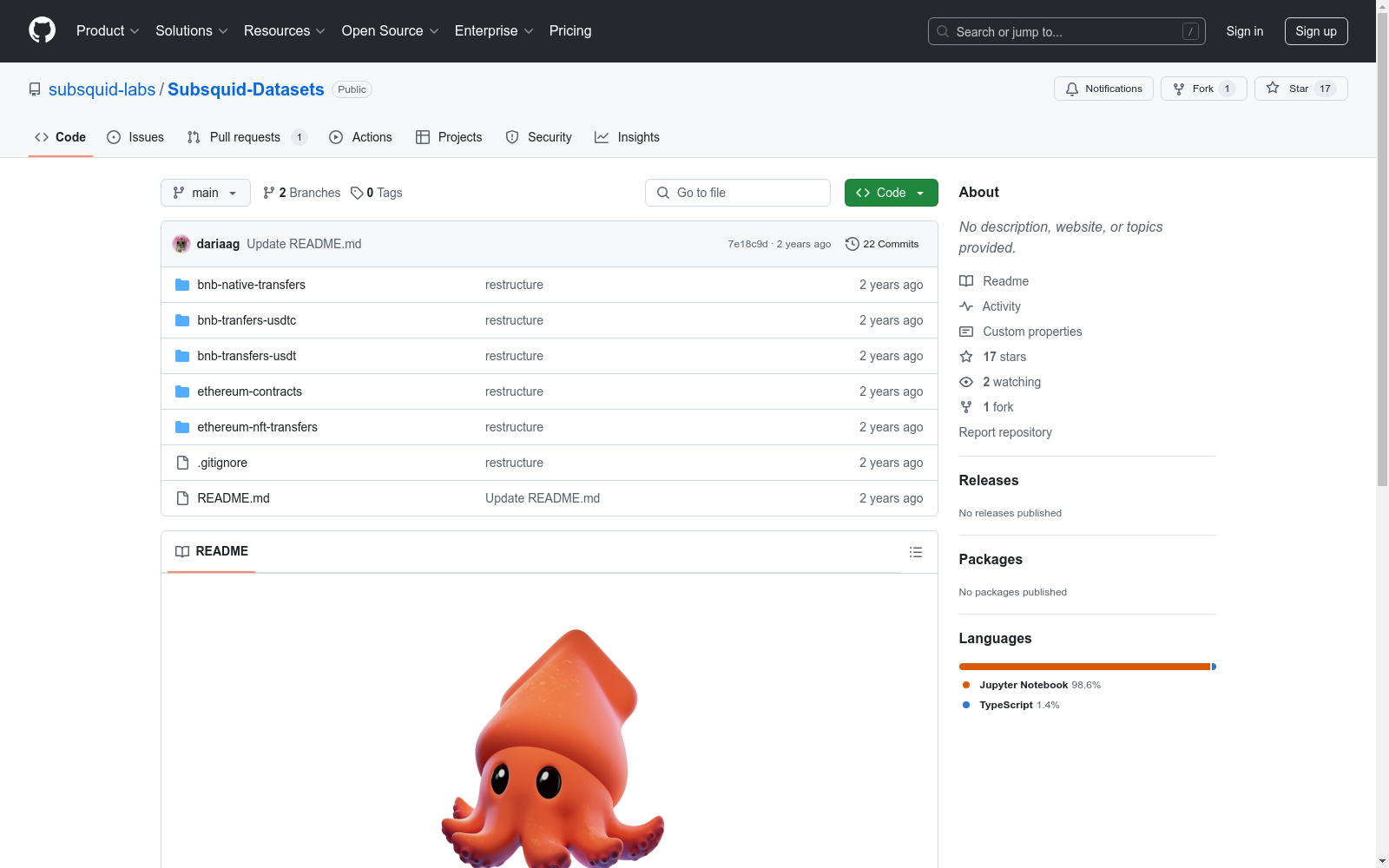Open the Pricing link
This screenshot has height=868, width=1389.
(570, 31)
